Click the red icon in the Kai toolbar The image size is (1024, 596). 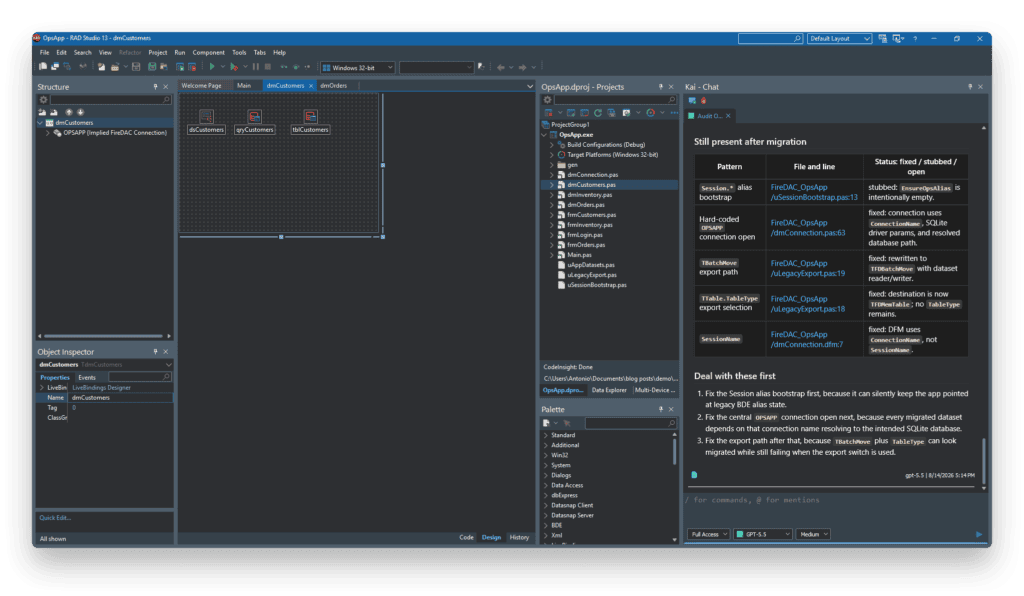coord(703,101)
